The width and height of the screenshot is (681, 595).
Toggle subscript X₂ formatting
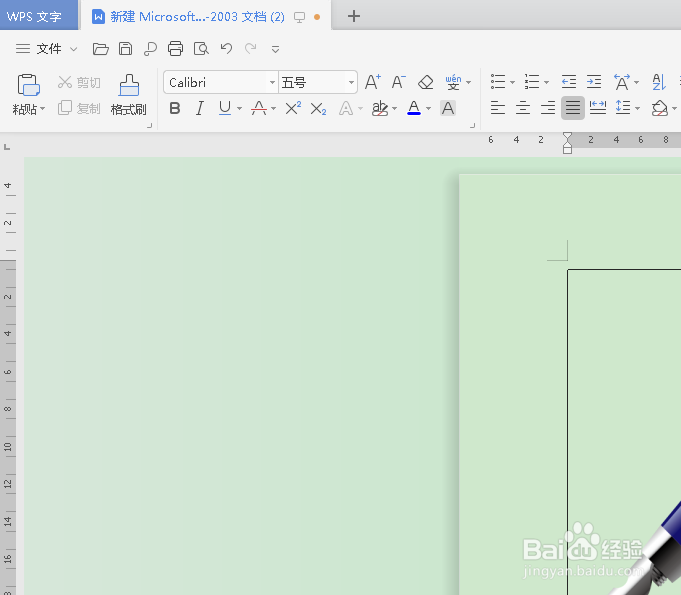pos(318,109)
